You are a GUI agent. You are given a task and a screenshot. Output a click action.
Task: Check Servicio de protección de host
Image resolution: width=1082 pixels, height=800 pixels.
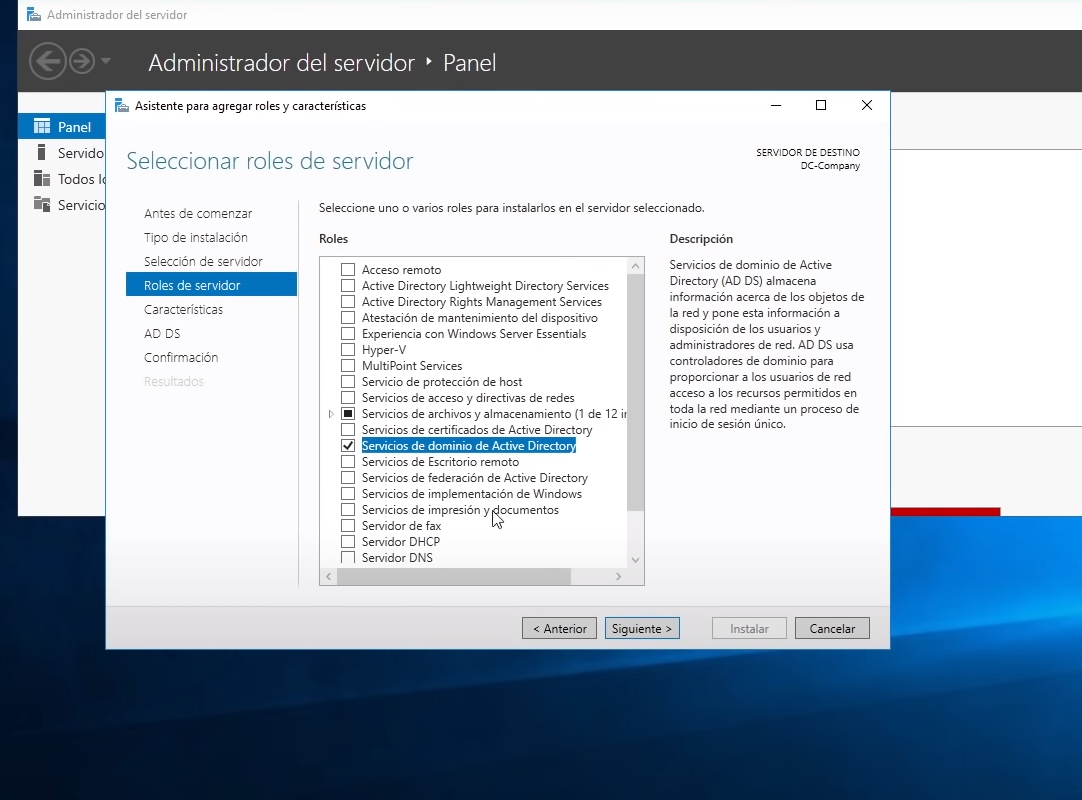pos(348,382)
